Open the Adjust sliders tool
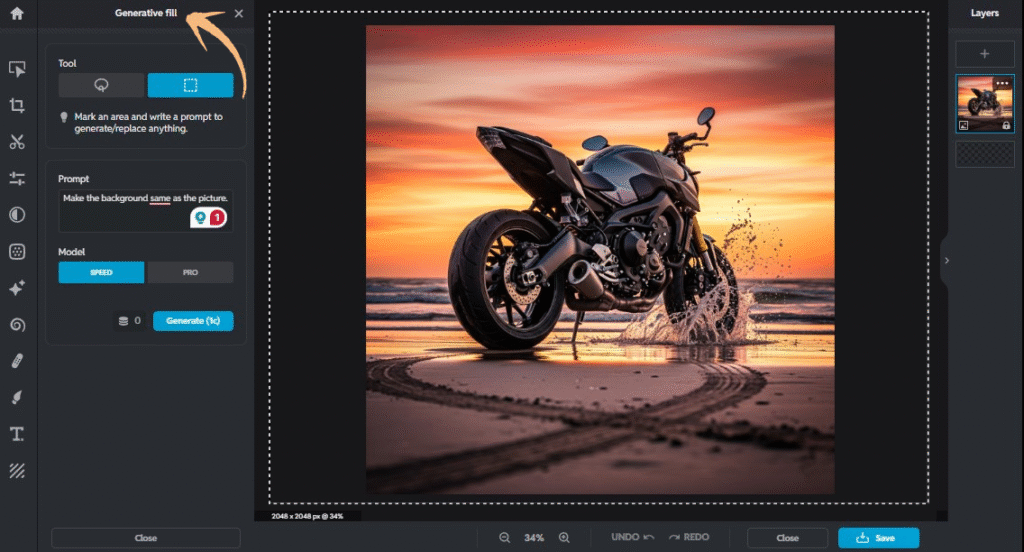This screenshot has width=1024, height=552. 17,178
